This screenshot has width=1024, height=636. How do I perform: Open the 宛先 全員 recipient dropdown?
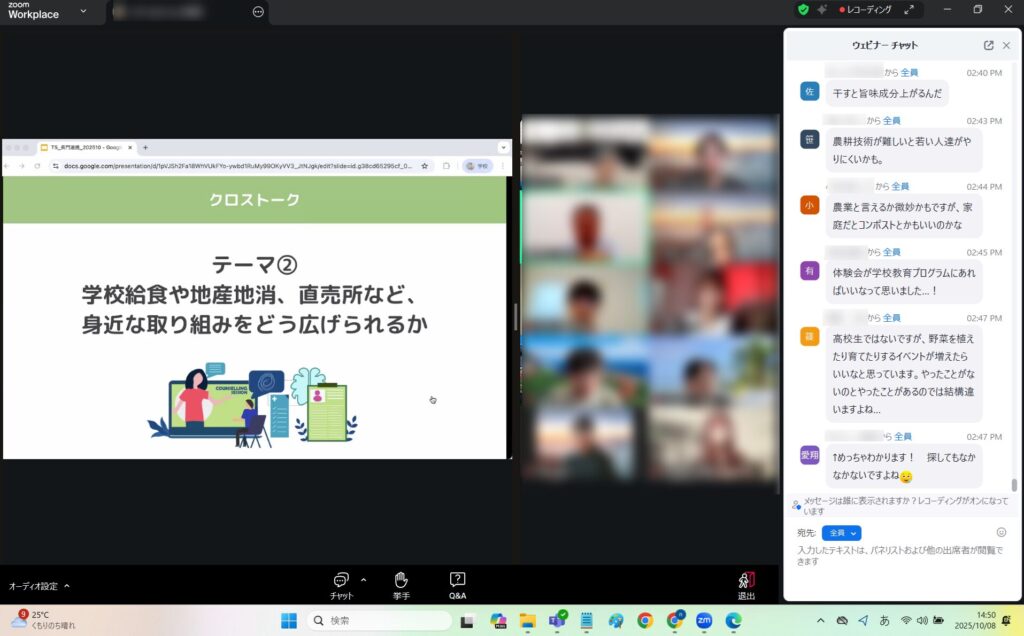point(841,533)
